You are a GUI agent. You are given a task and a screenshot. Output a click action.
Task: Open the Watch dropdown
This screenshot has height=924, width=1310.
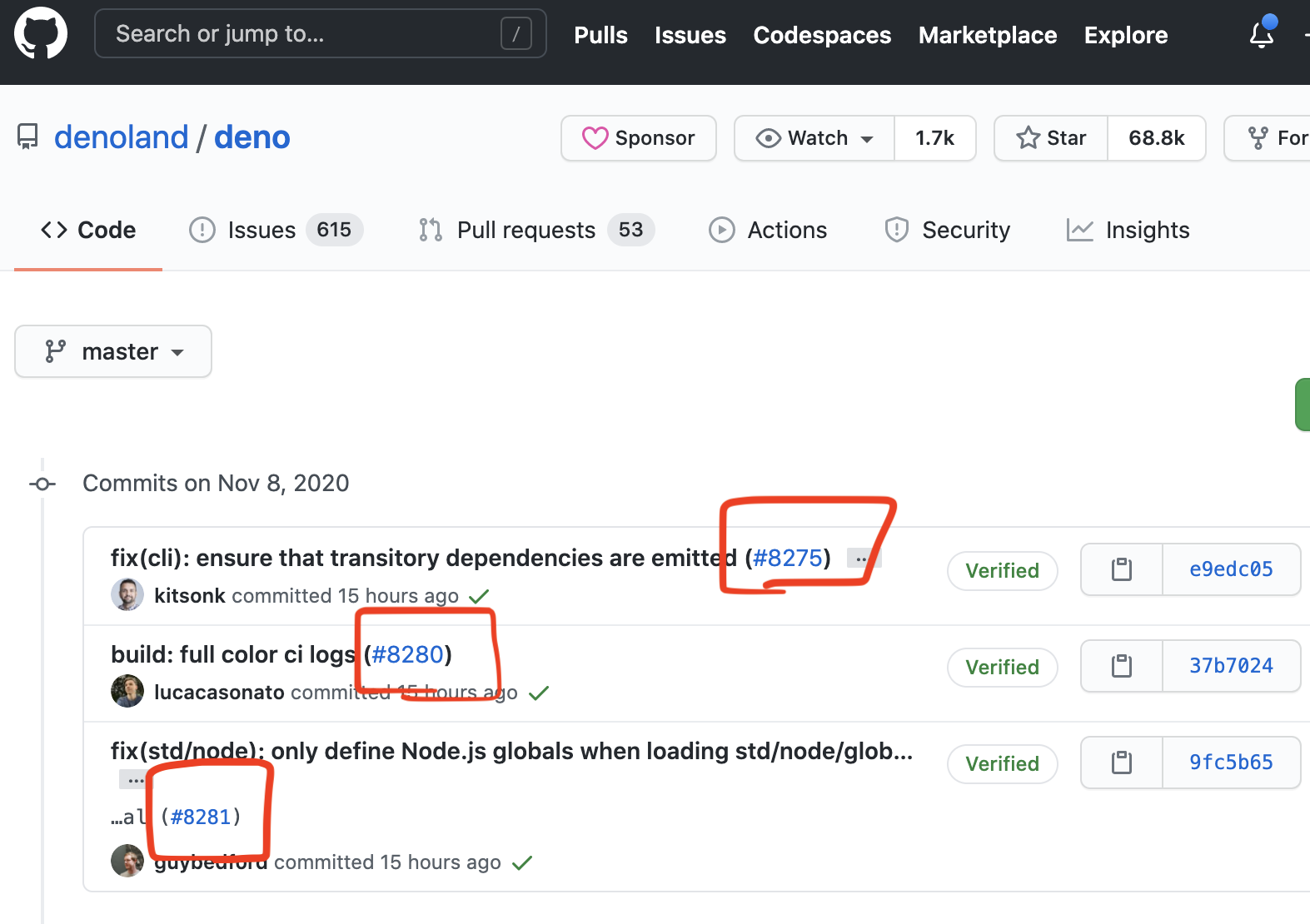[814, 138]
